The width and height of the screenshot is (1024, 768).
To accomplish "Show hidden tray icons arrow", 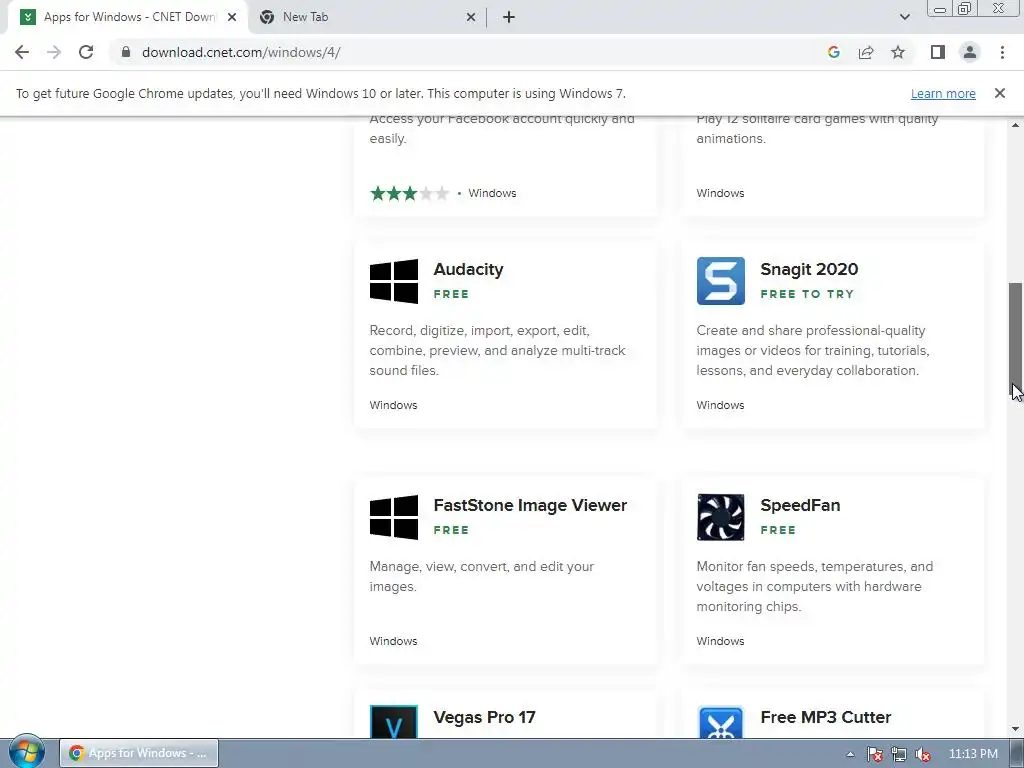I will 850,754.
